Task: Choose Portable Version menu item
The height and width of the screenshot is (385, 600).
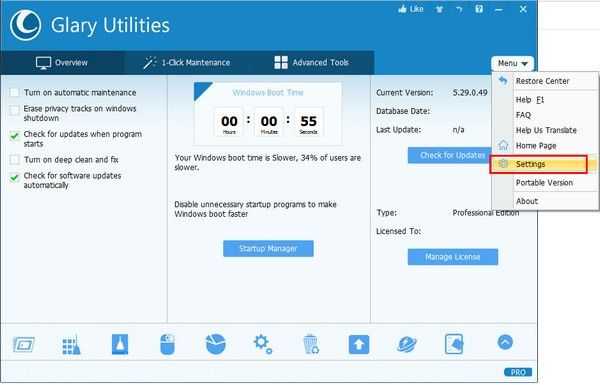Action: coord(544,183)
